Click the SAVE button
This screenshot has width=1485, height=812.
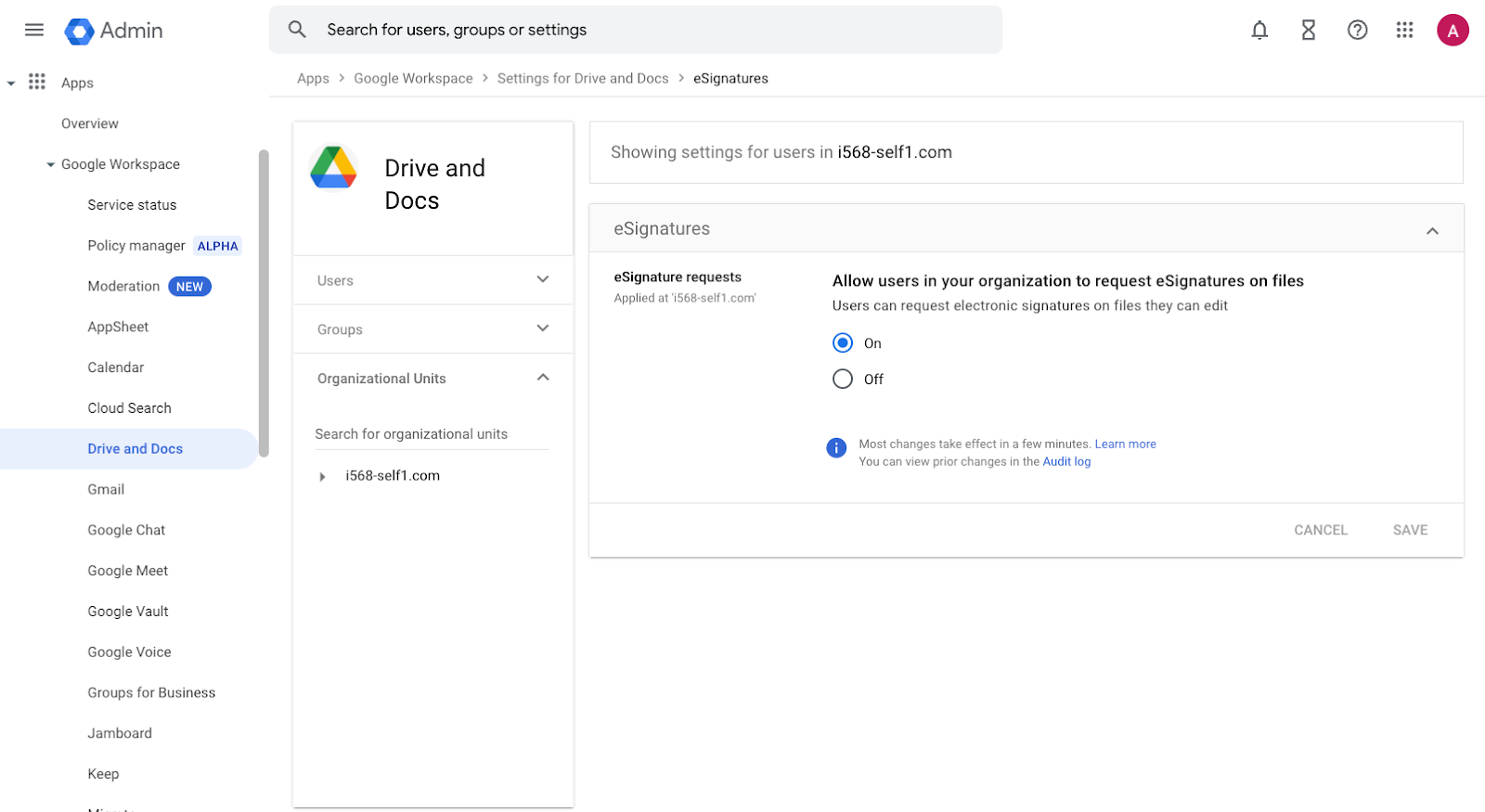[x=1410, y=530]
